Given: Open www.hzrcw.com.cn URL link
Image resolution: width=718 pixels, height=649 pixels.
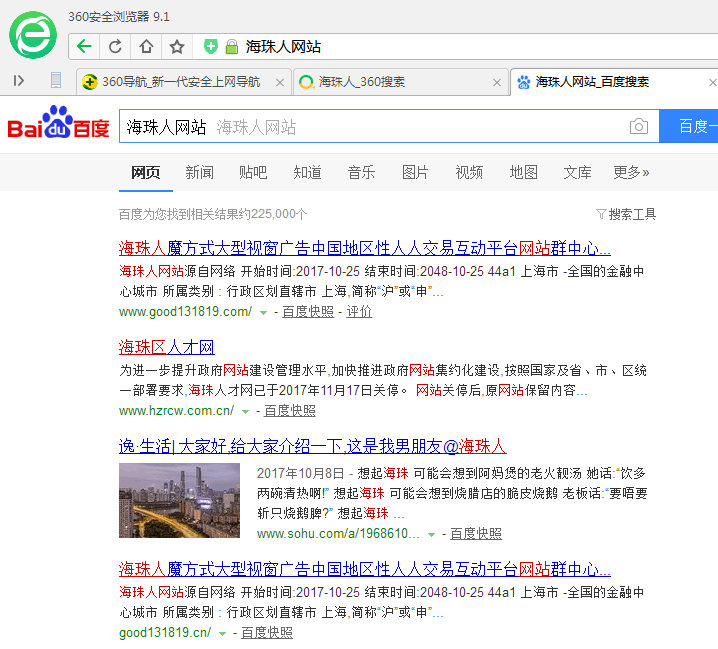Looking at the screenshot, I should 177,411.
